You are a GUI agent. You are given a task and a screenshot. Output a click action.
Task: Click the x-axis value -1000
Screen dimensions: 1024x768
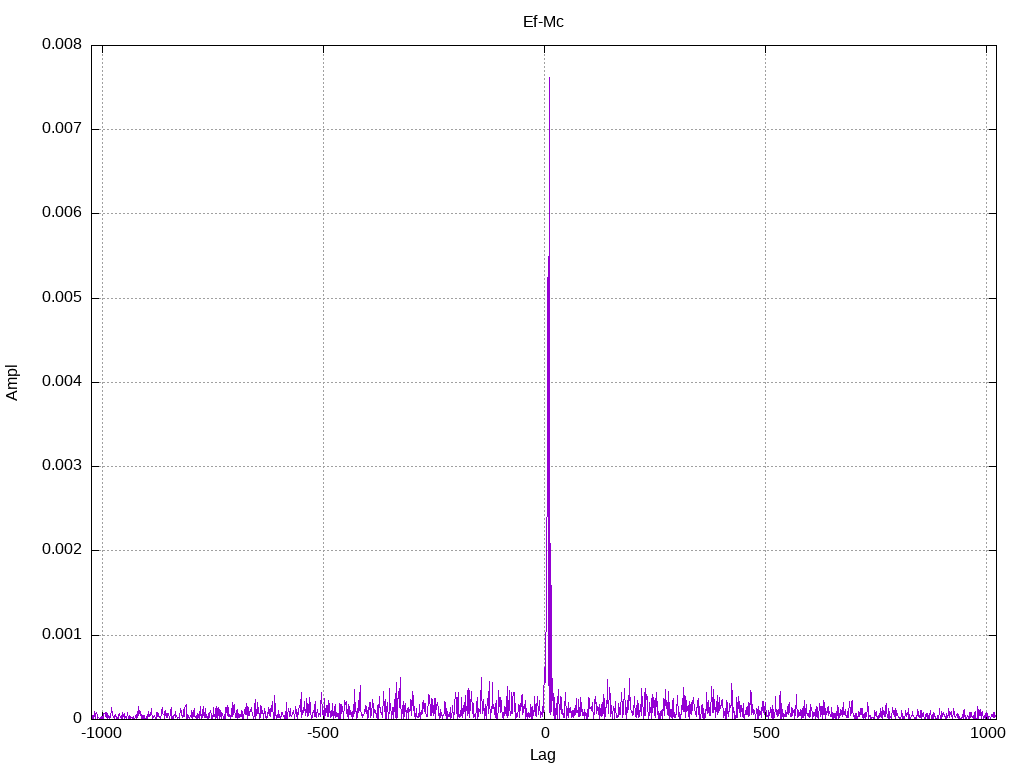pyautogui.click(x=101, y=733)
